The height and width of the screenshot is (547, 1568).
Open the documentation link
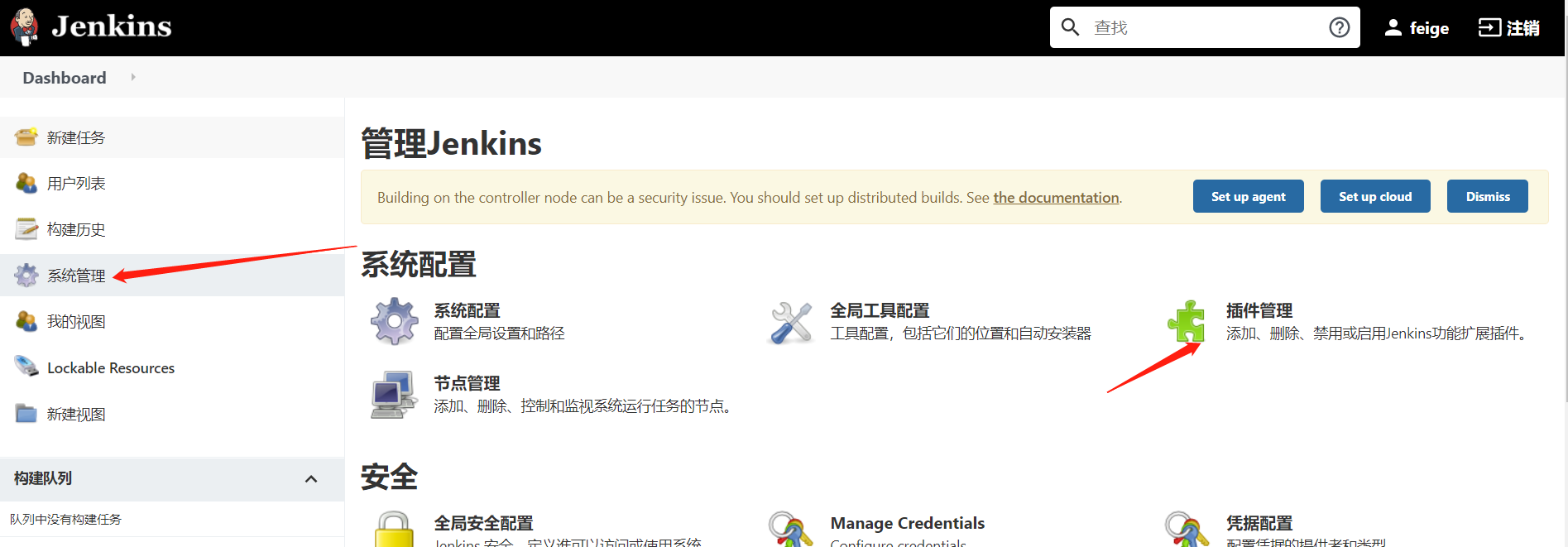1056,198
